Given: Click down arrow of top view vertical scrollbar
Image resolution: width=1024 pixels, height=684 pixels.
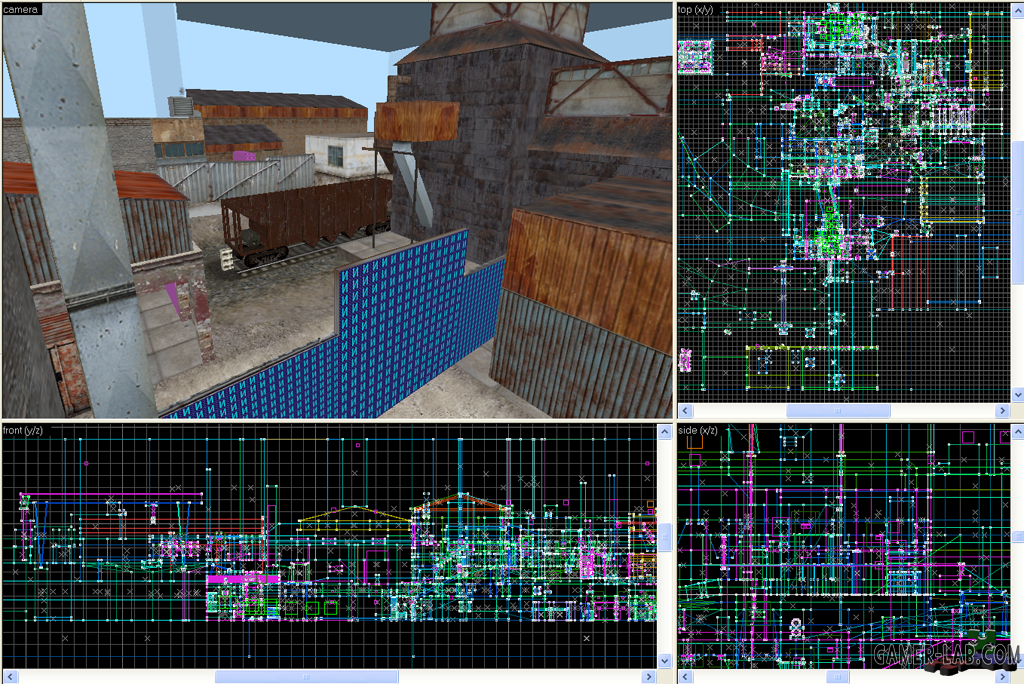Looking at the screenshot, I should pyautogui.click(x=1017, y=395).
